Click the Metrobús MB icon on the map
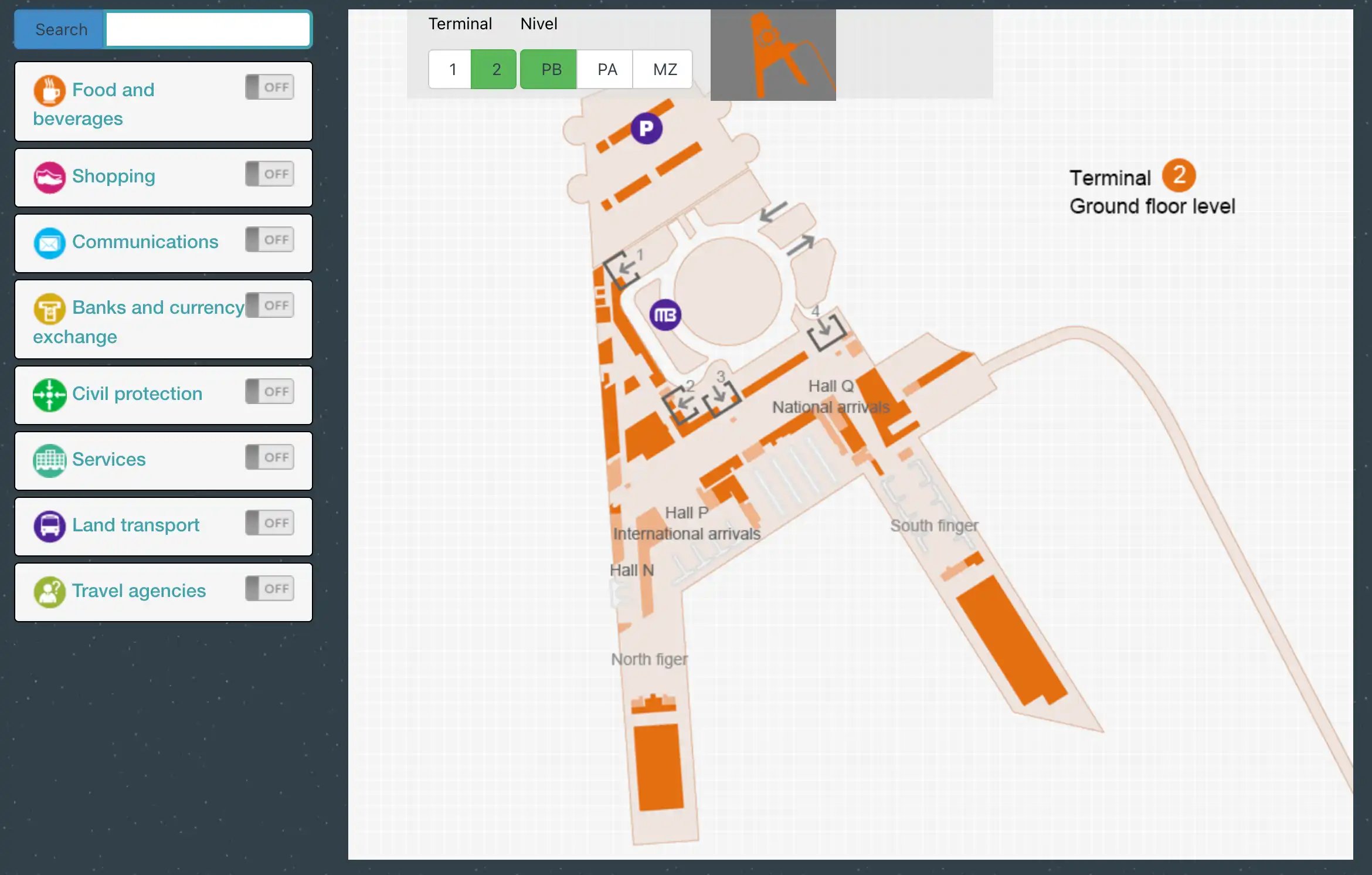The height and width of the screenshot is (875, 1372). coord(665,314)
